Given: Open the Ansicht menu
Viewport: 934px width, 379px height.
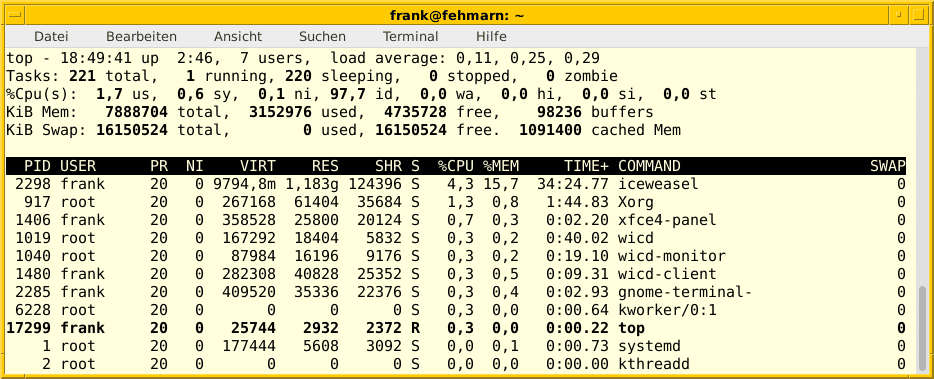Looking at the screenshot, I should pyautogui.click(x=238, y=36).
